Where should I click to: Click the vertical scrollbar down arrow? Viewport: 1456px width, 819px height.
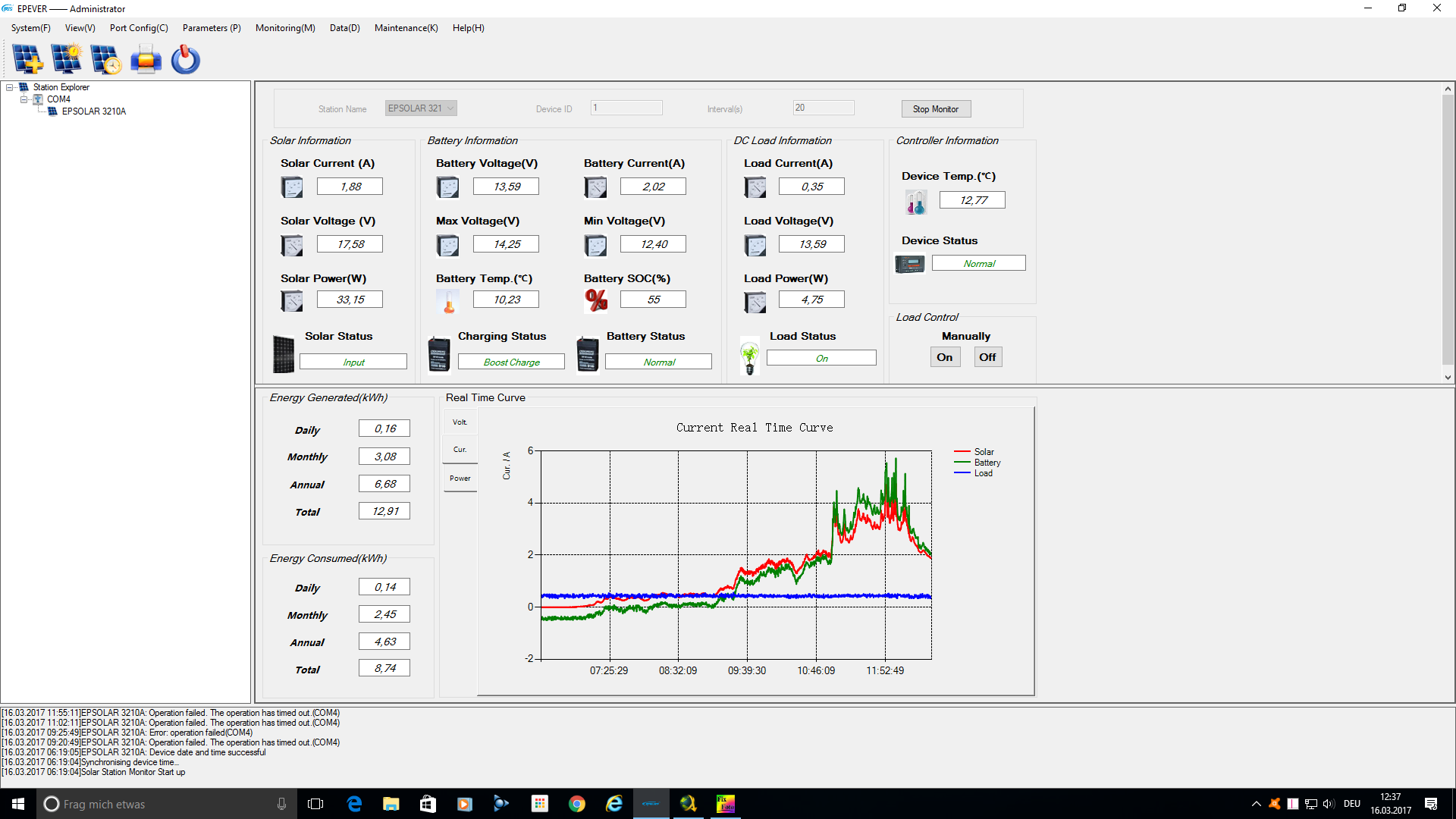pyautogui.click(x=1448, y=377)
